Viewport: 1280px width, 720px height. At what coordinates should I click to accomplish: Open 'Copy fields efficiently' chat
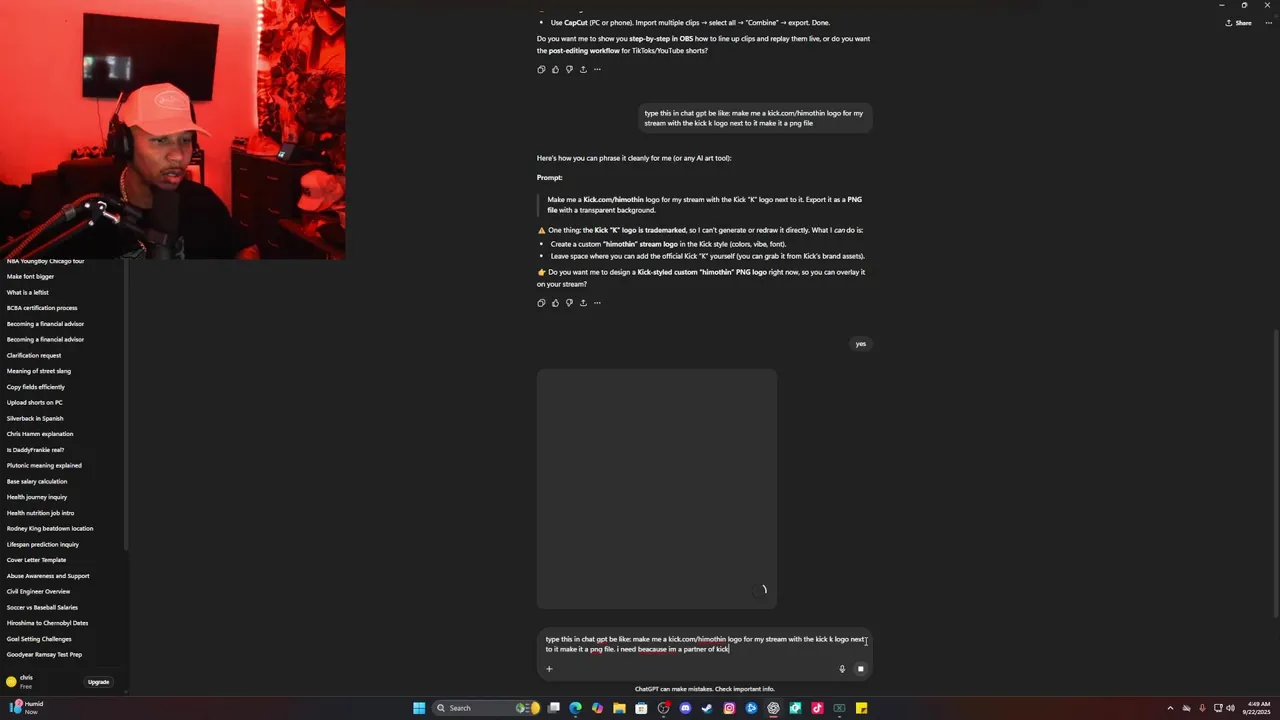click(36, 387)
